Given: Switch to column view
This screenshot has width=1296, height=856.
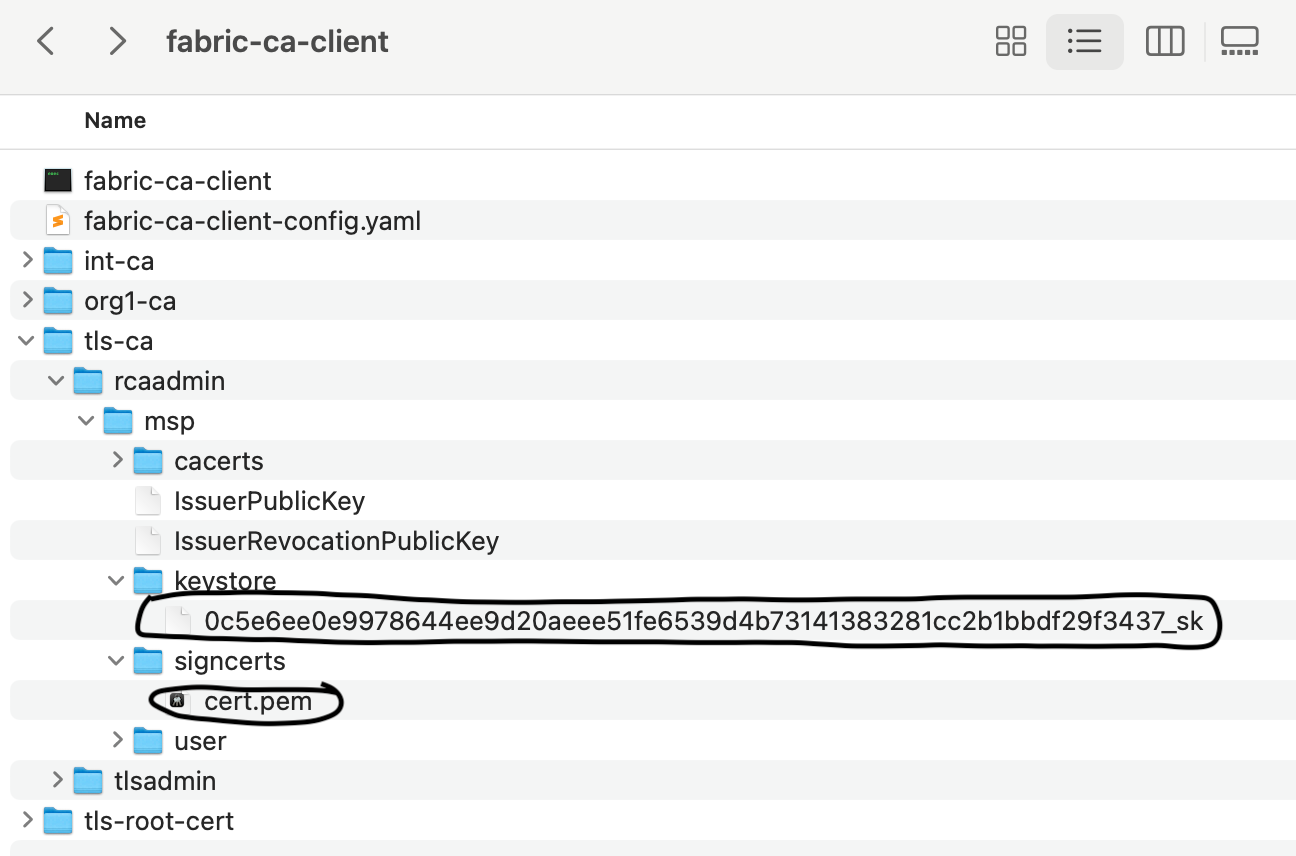Looking at the screenshot, I should 1165,41.
